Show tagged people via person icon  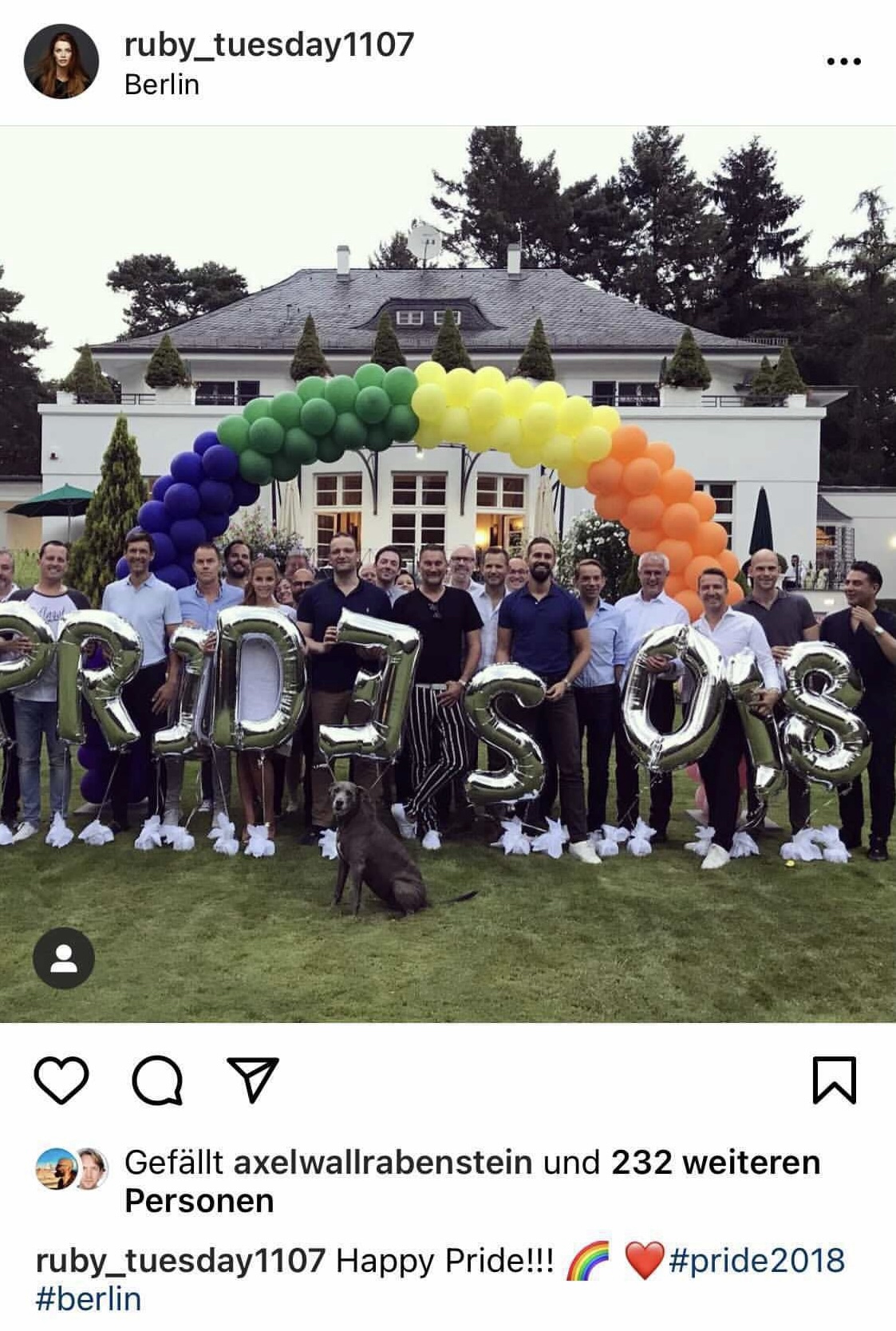click(x=64, y=958)
